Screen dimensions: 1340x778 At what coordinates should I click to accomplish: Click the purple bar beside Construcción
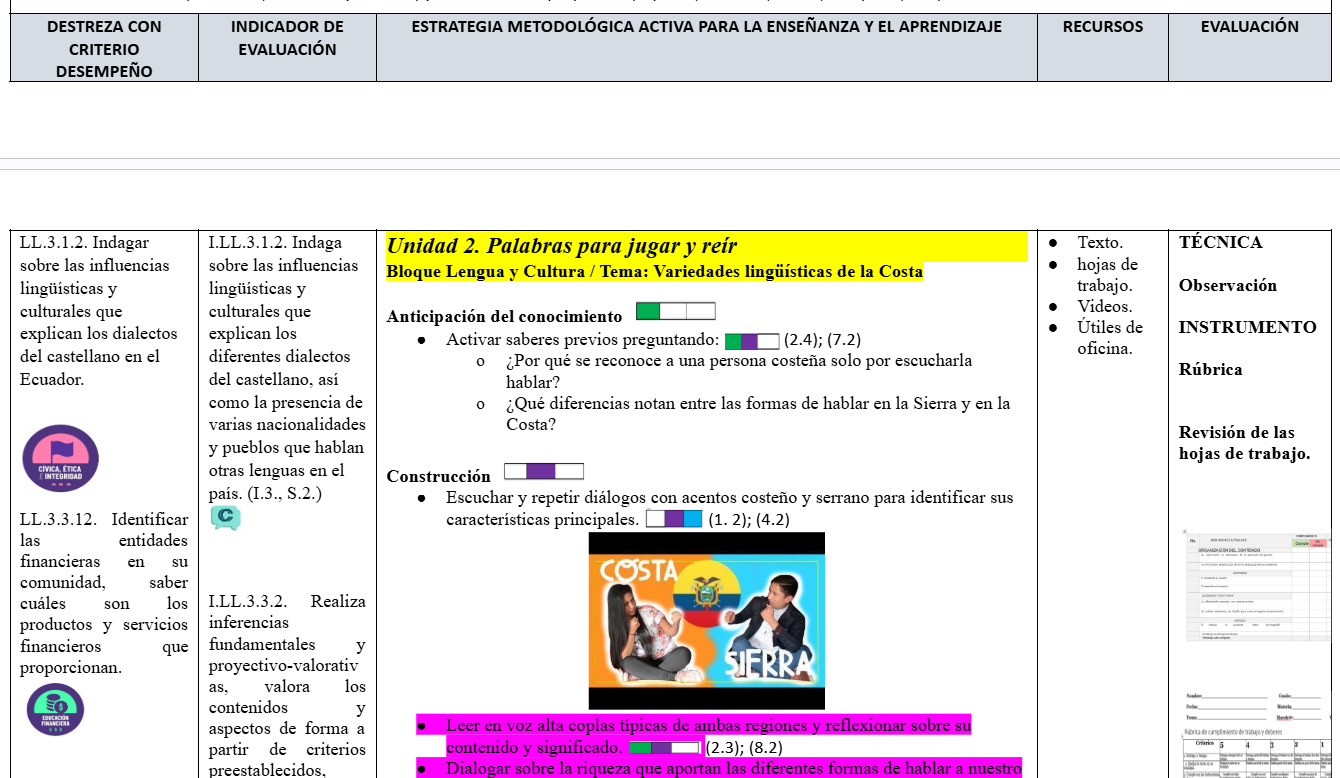click(544, 471)
